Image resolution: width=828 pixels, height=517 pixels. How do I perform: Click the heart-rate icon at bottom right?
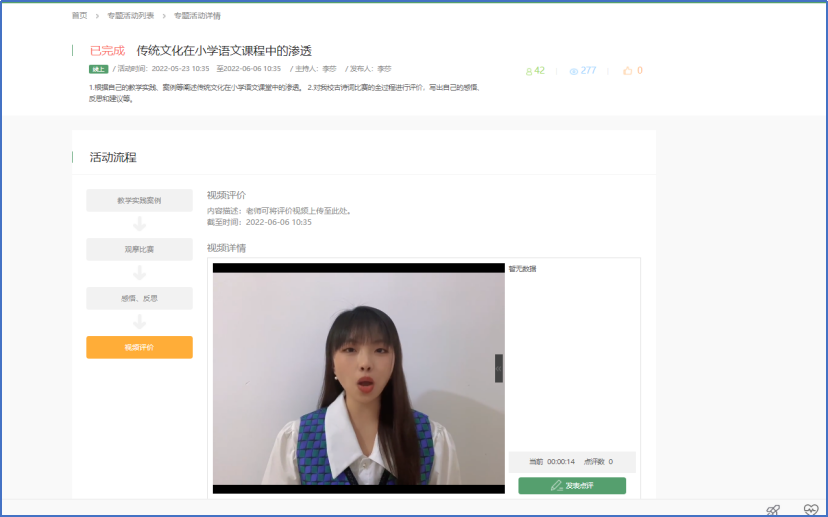pyautogui.click(x=810, y=509)
